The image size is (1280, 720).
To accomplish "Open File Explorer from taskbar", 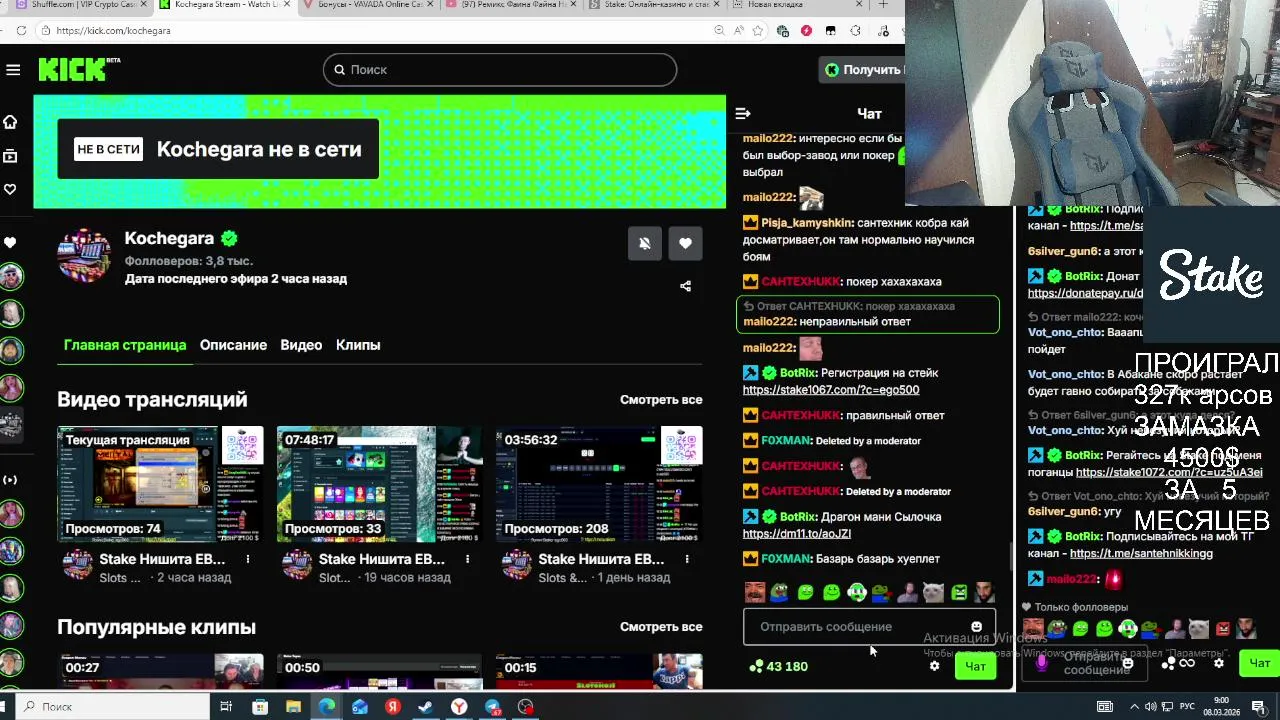I will click(x=294, y=707).
